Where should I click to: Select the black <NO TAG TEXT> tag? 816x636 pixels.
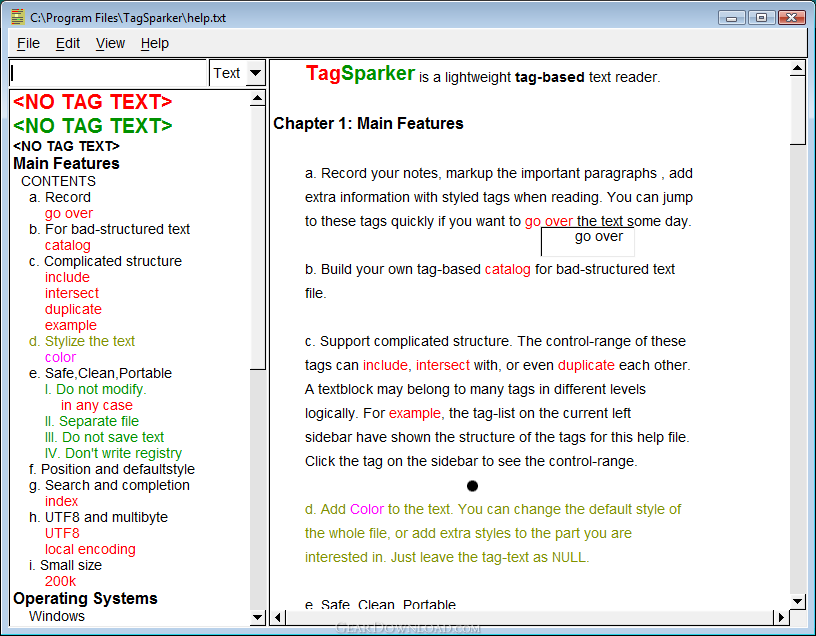[x=66, y=146]
